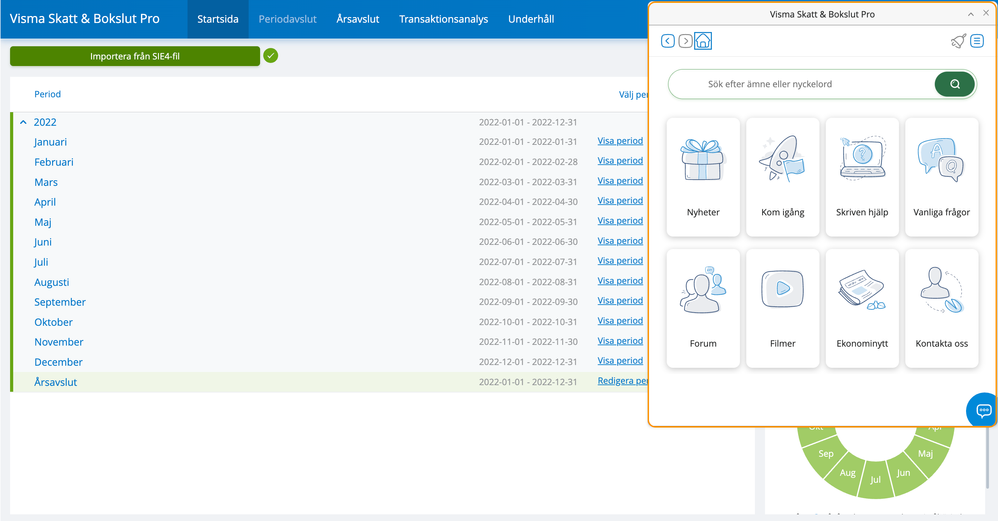Open the Vanliga frågor tile
This screenshot has height=521, width=998.
[x=941, y=177]
